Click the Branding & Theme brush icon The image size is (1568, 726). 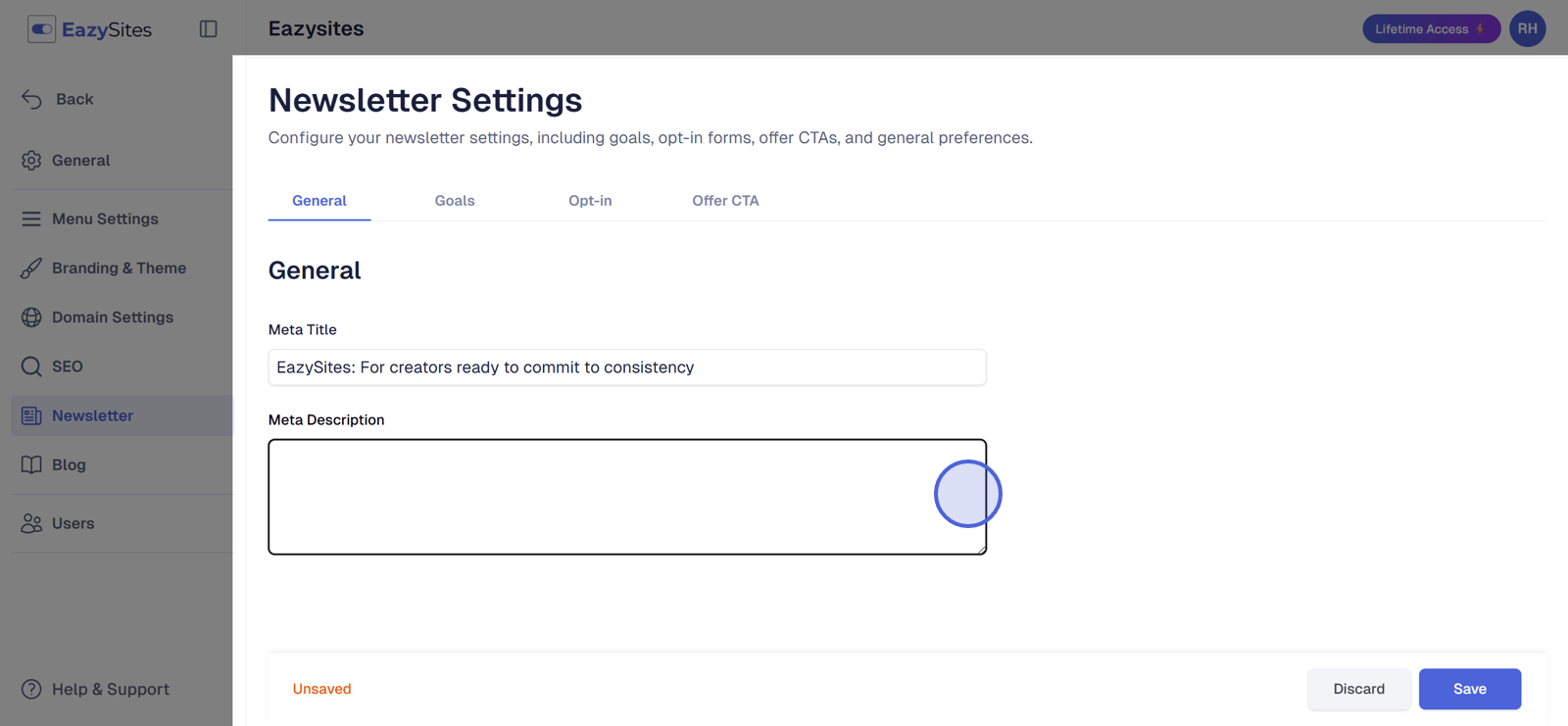[31, 268]
